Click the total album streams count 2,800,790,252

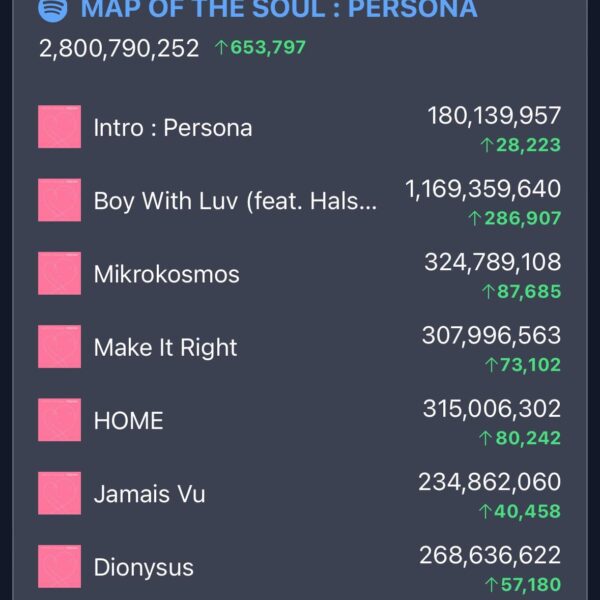point(119,48)
